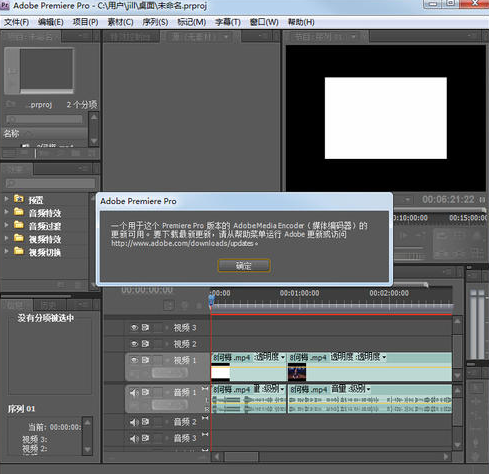The image size is (489, 474).
Task: Click the effects panel search field
Action: (51, 183)
